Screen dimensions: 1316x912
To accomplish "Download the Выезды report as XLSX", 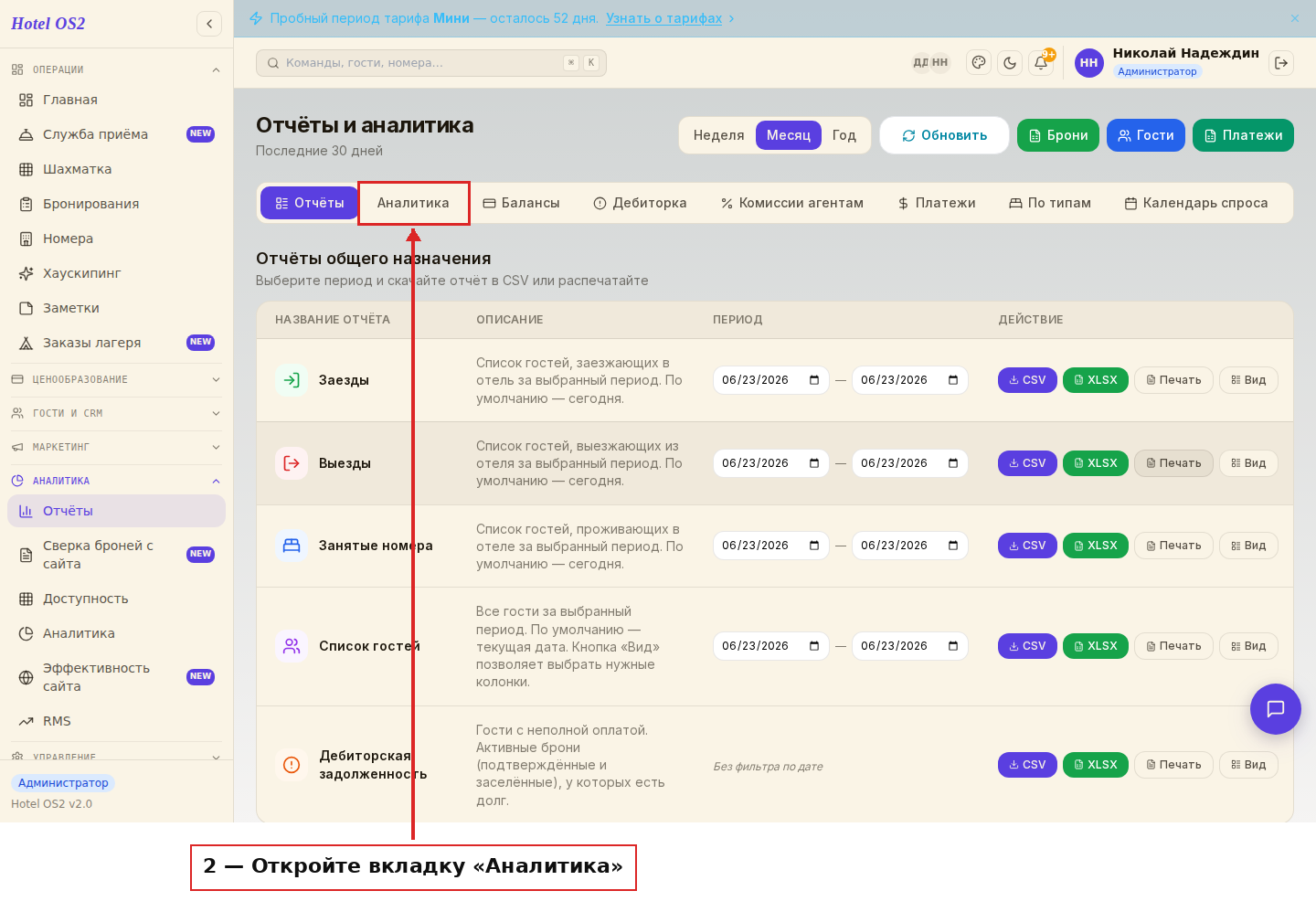I will tap(1096, 463).
